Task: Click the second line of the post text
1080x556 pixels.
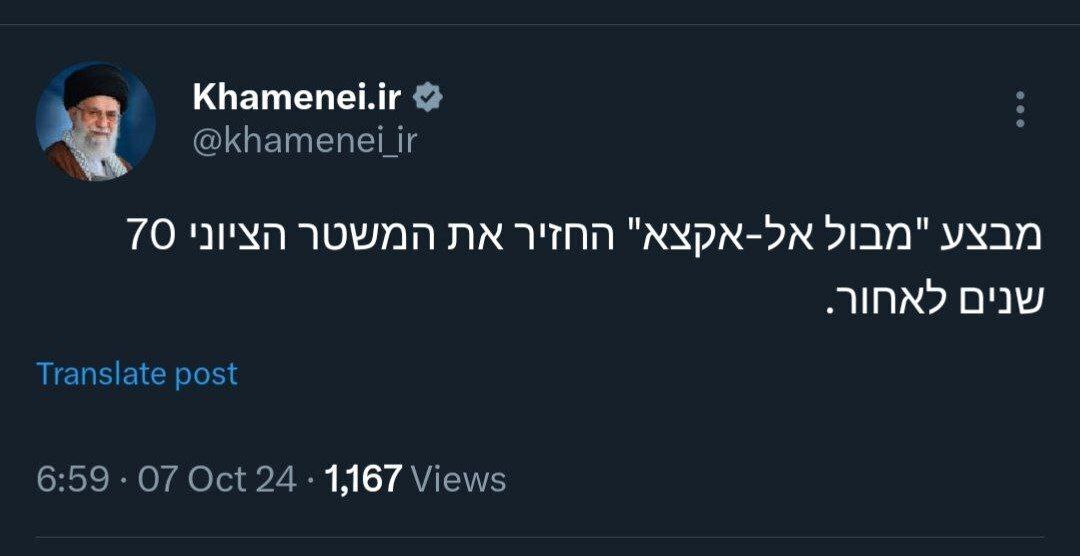Action: coord(934,297)
